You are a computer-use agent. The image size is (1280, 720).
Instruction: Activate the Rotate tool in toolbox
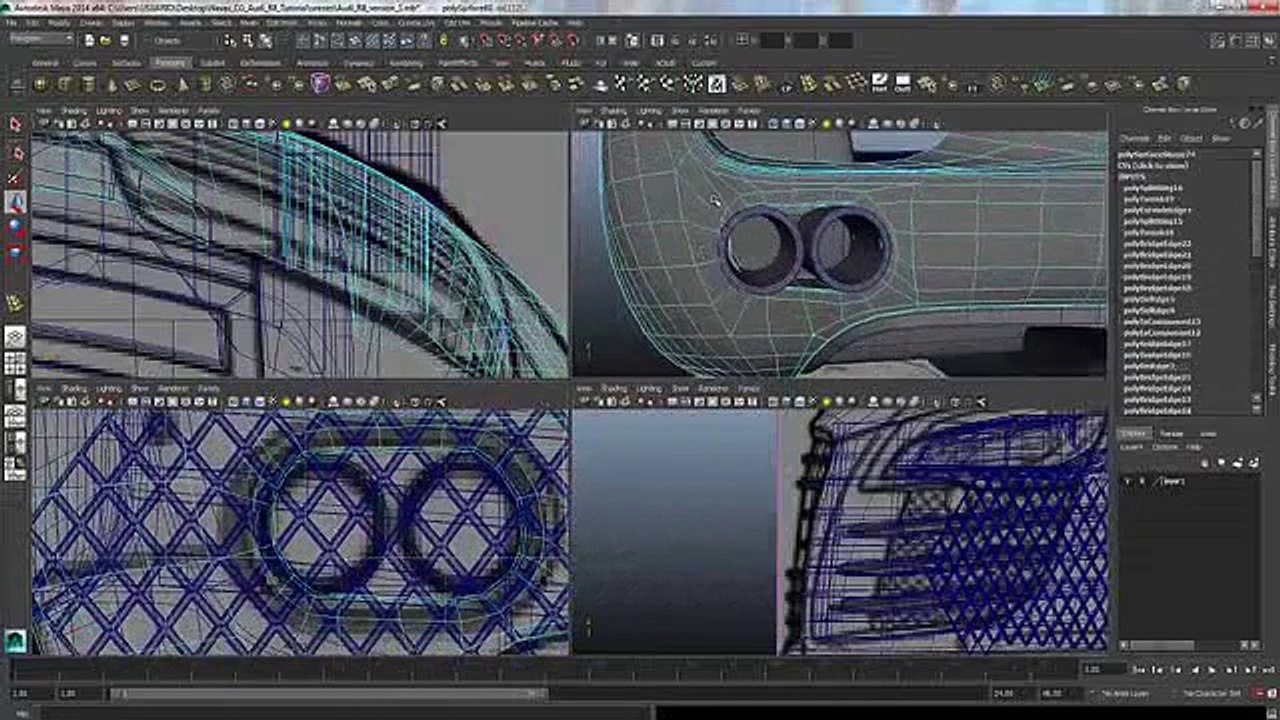pos(15,228)
